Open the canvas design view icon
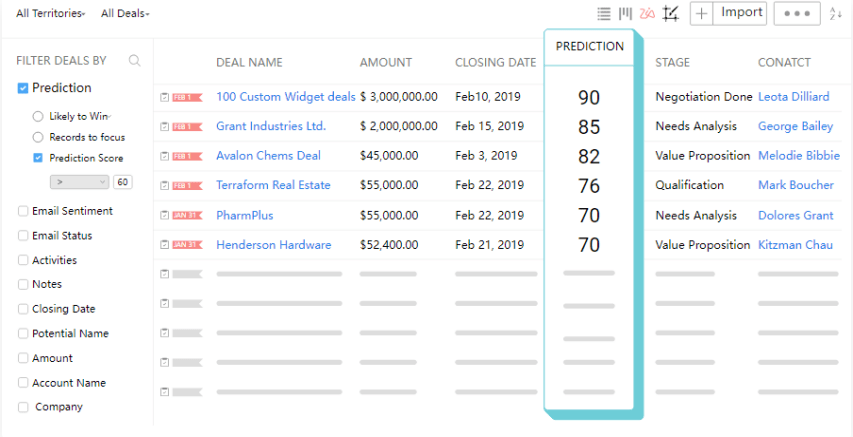 point(671,14)
